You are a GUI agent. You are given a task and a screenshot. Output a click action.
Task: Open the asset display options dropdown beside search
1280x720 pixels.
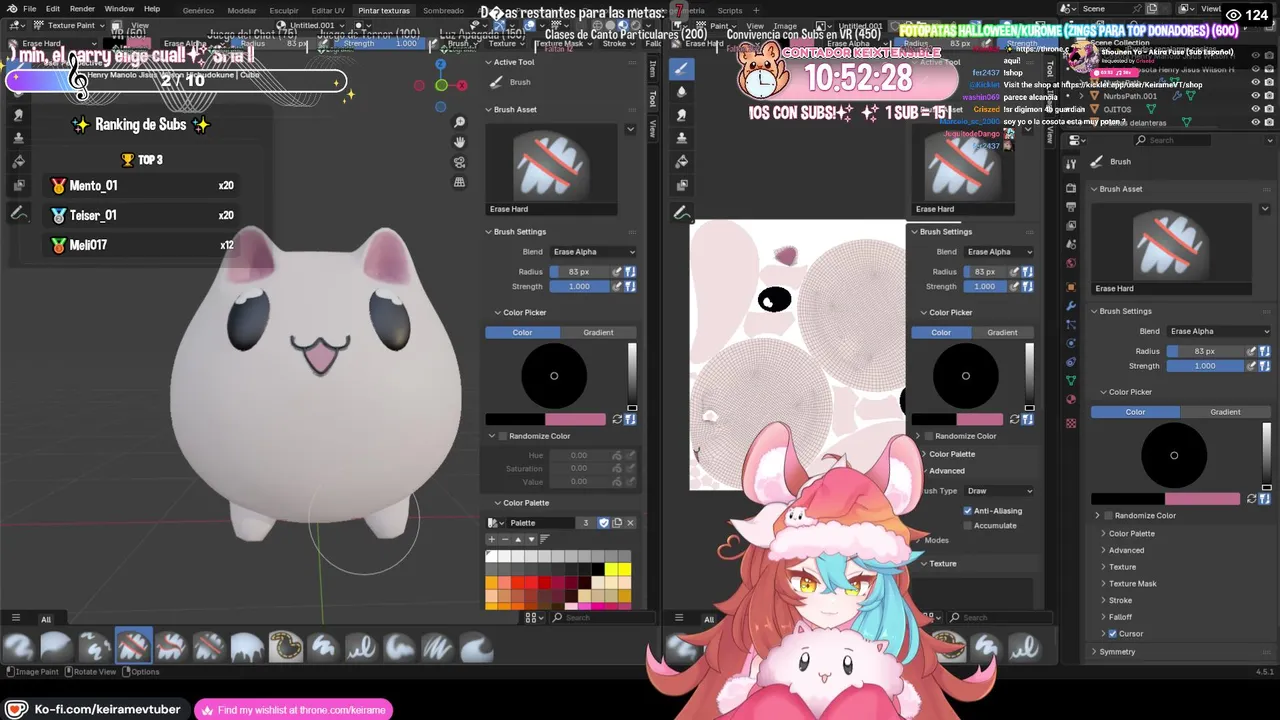534,618
